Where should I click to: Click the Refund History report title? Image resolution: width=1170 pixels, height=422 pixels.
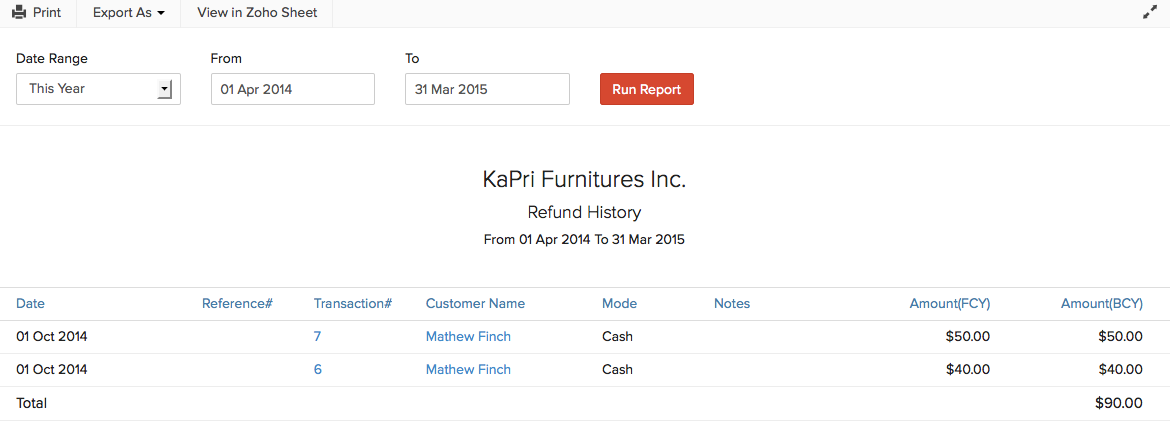(x=584, y=212)
